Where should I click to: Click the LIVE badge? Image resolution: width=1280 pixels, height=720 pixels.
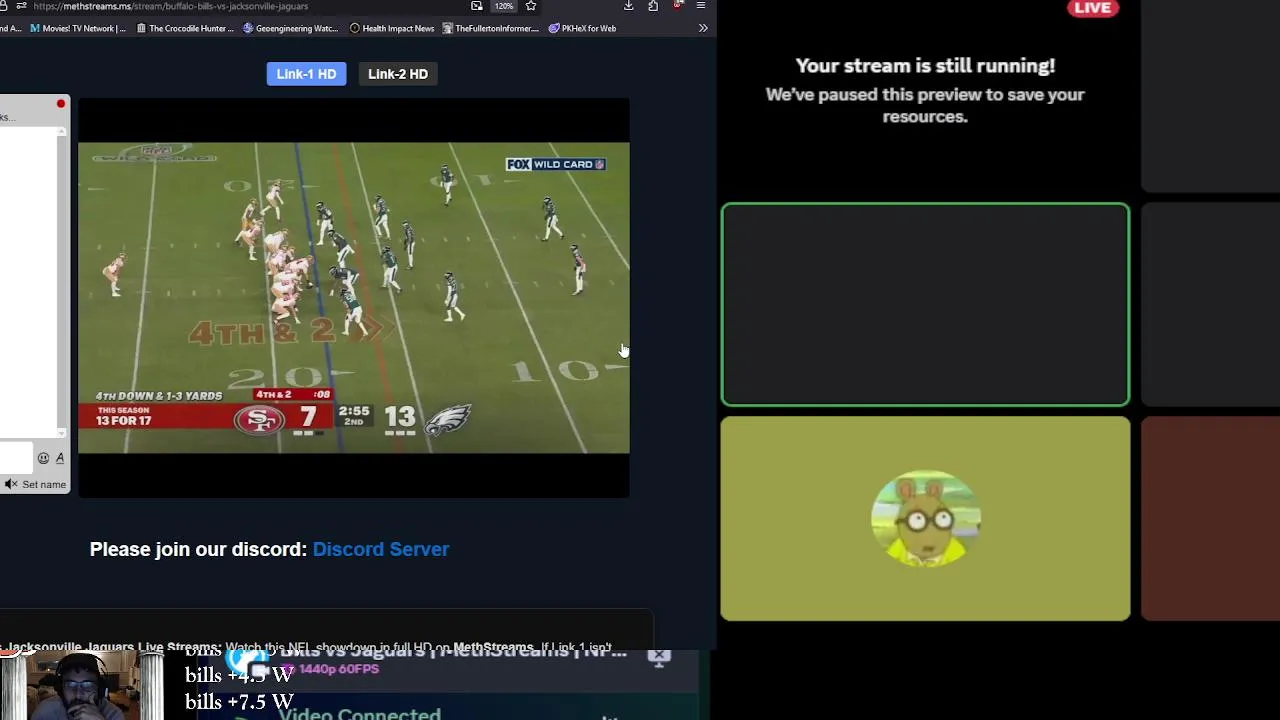[x=1092, y=8]
